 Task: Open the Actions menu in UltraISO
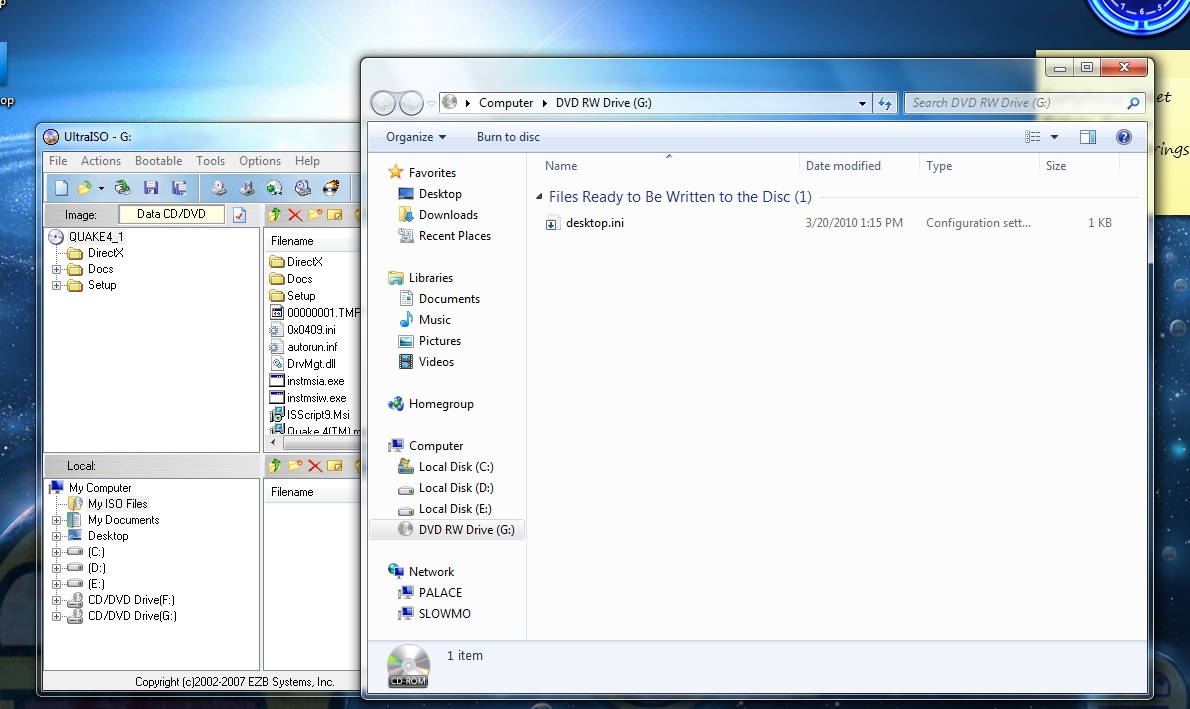[x=101, y=161]
